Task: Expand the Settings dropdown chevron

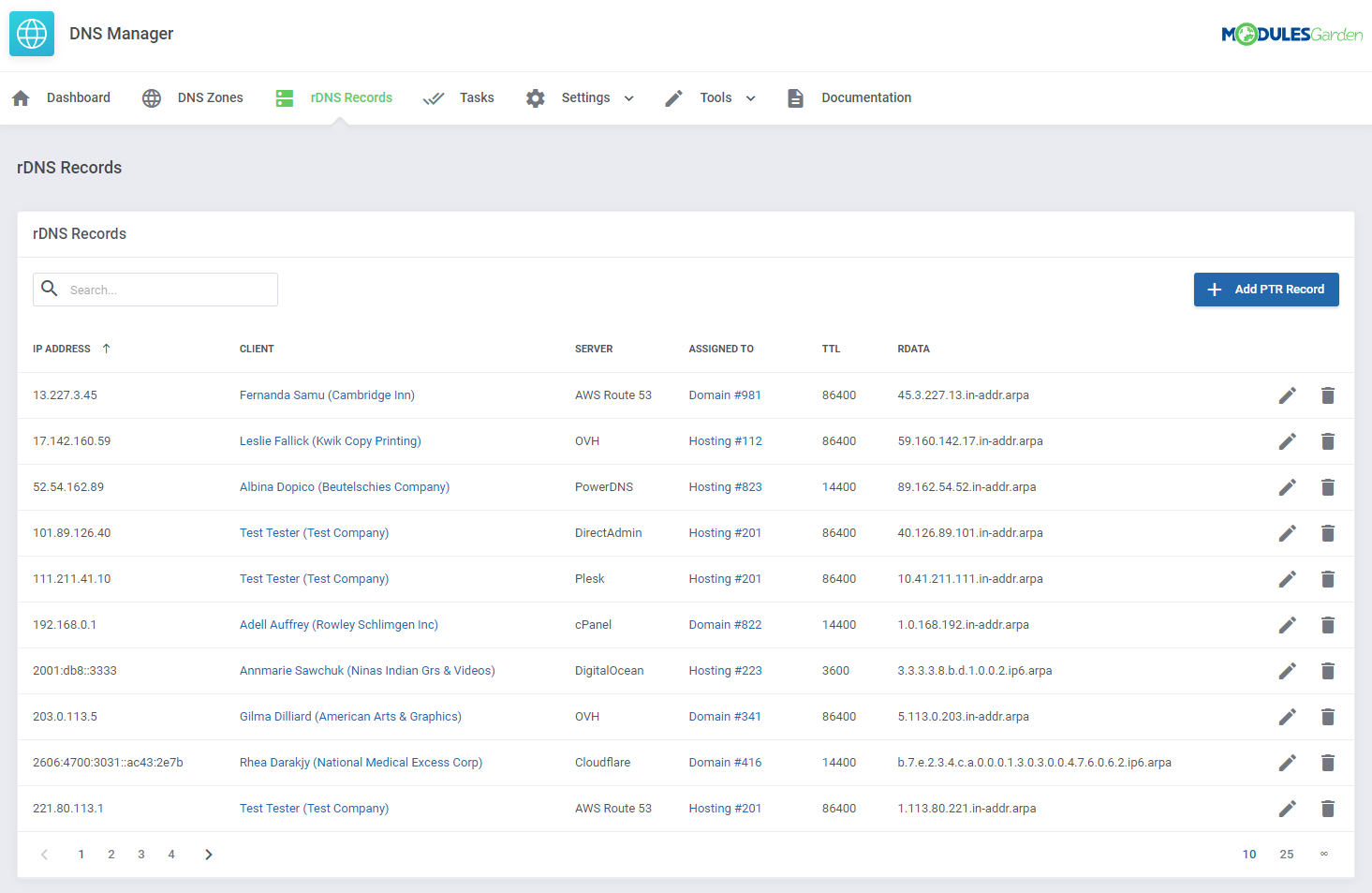Action: pos(628,97)
